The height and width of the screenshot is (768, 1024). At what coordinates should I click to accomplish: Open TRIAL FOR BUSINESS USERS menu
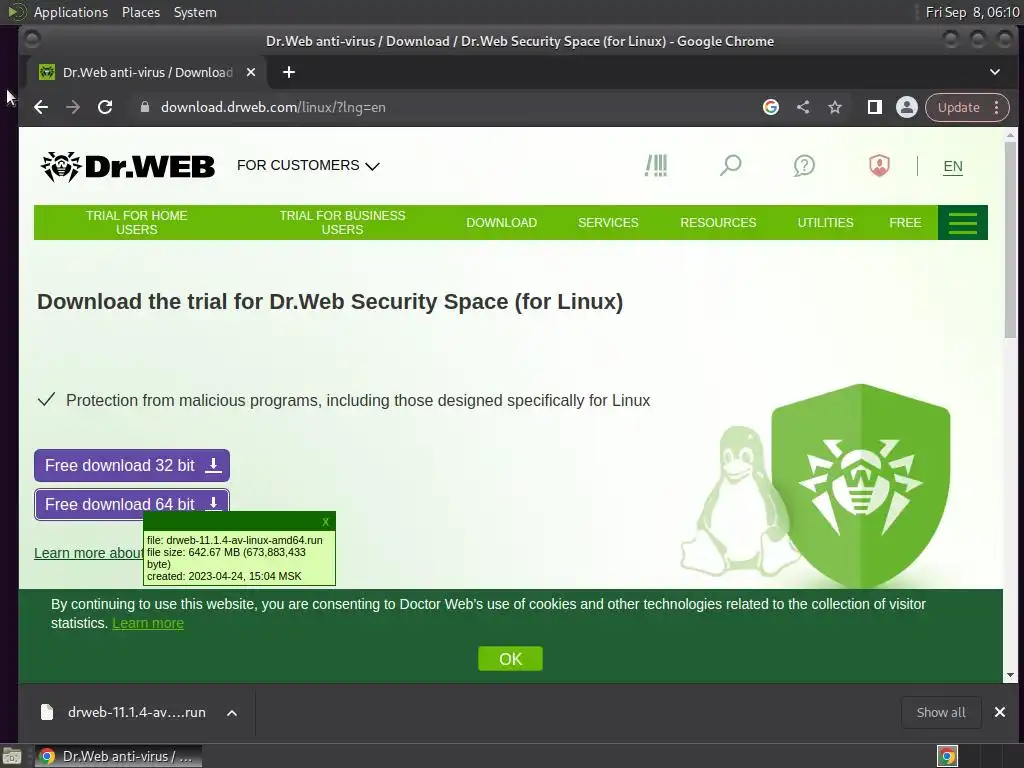tap(342, 223)
